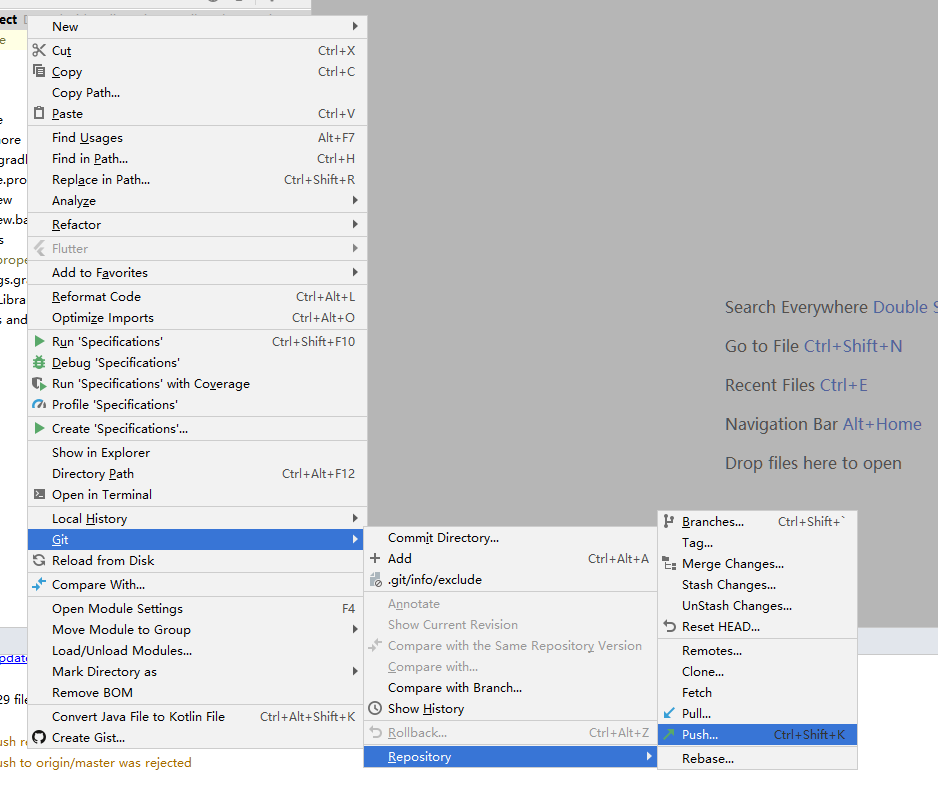The height and width of the screenshot is (795, 938).
Task: Click the Debug 'Specifications' bug icon
Action: [x=38, y=362]
